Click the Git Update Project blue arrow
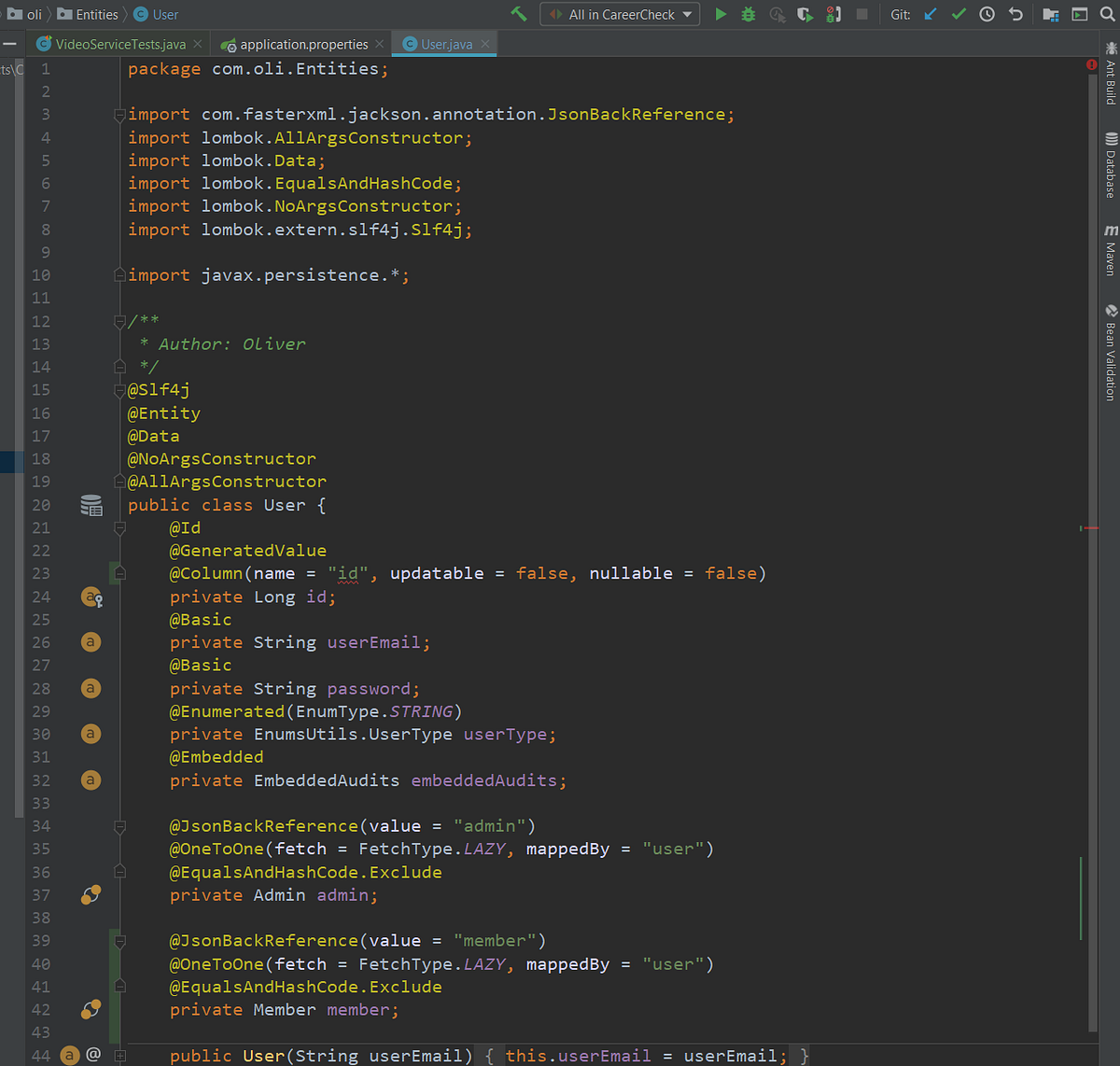 pyautogui.click(x=931, y=14)
